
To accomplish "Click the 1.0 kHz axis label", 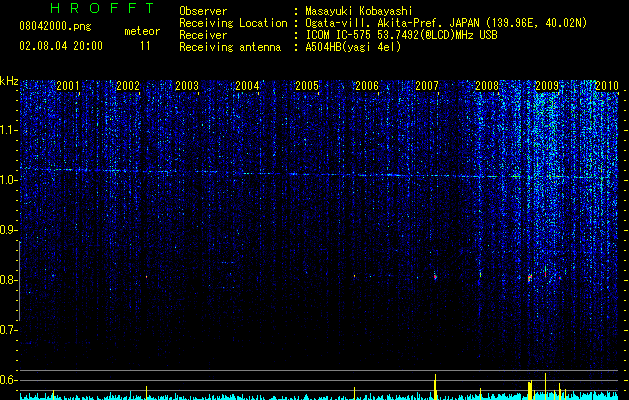I will [8, 180].
